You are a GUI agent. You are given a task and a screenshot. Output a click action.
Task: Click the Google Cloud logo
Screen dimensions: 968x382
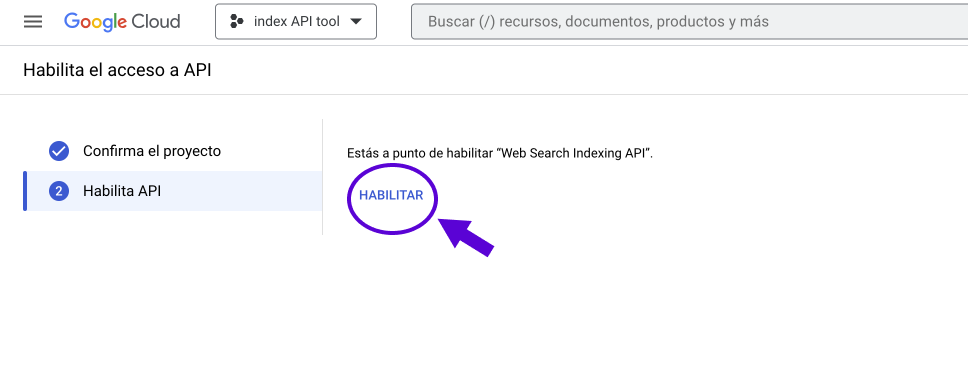(x=122, y=22)
